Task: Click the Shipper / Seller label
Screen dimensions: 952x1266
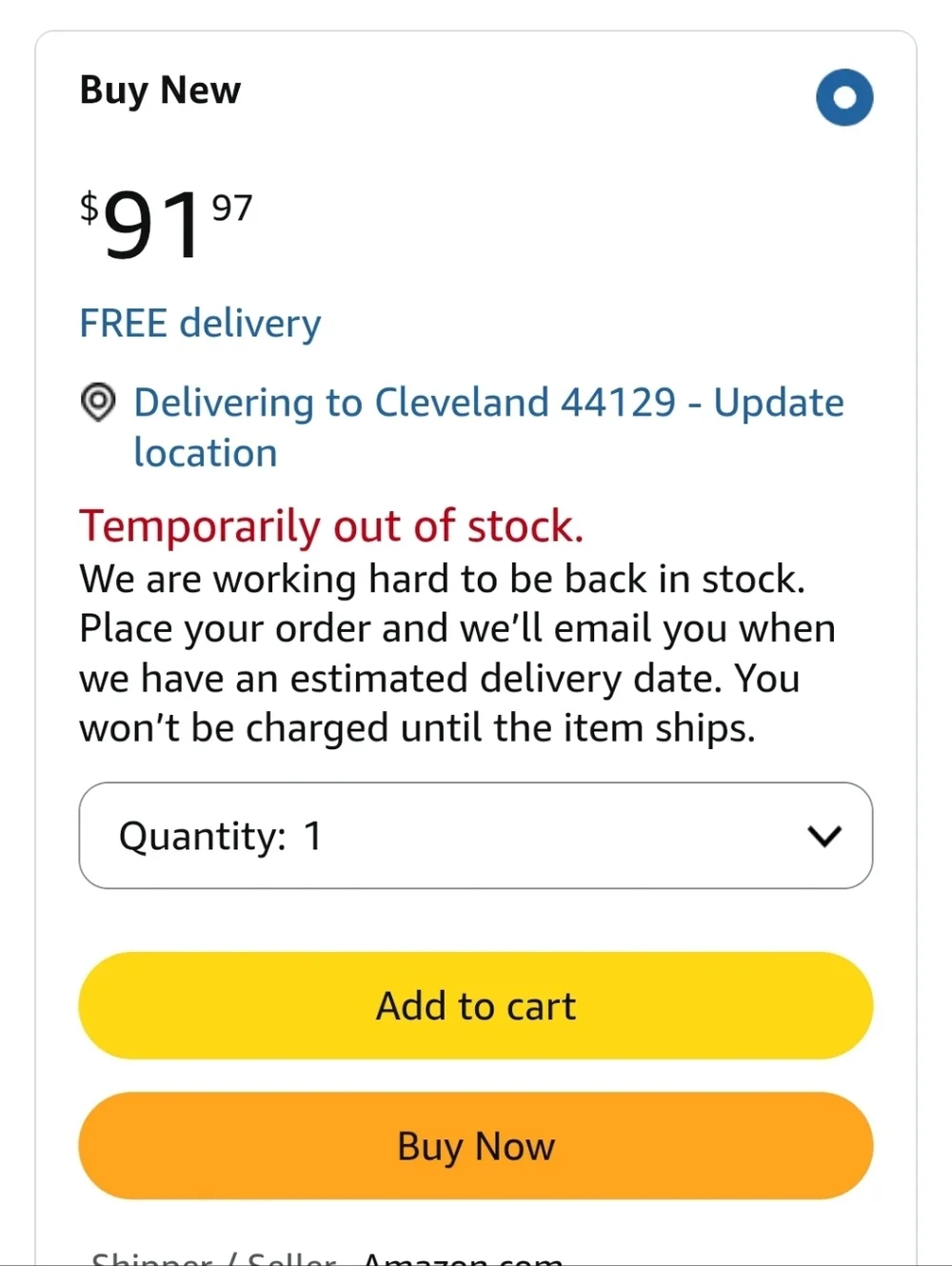Action: [x=213, y=1256]
